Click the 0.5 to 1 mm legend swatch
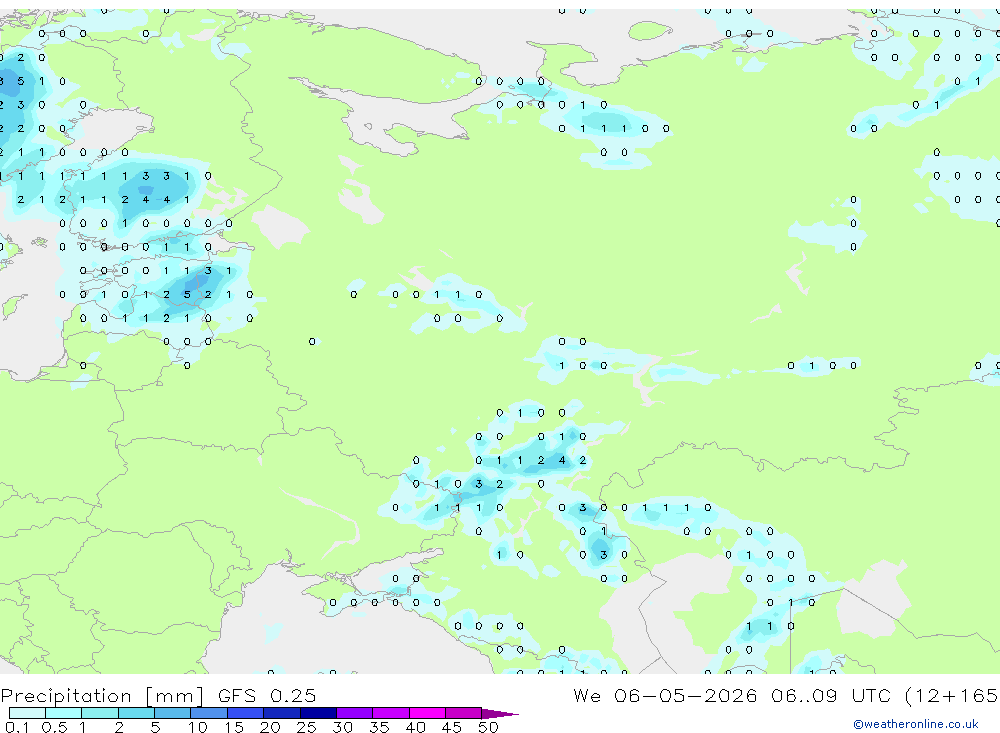This screenshot has height=733, width=1000. [64, 713]
